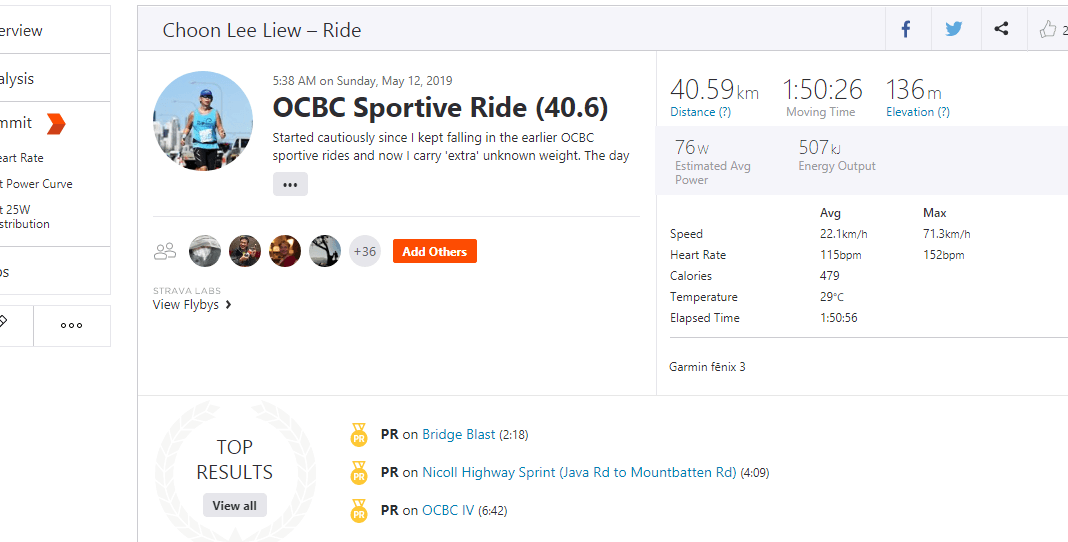Give kudos with thumbs-up icon
The image size is (1068, 542).
pyautogui.click(x=1048, y=29)
